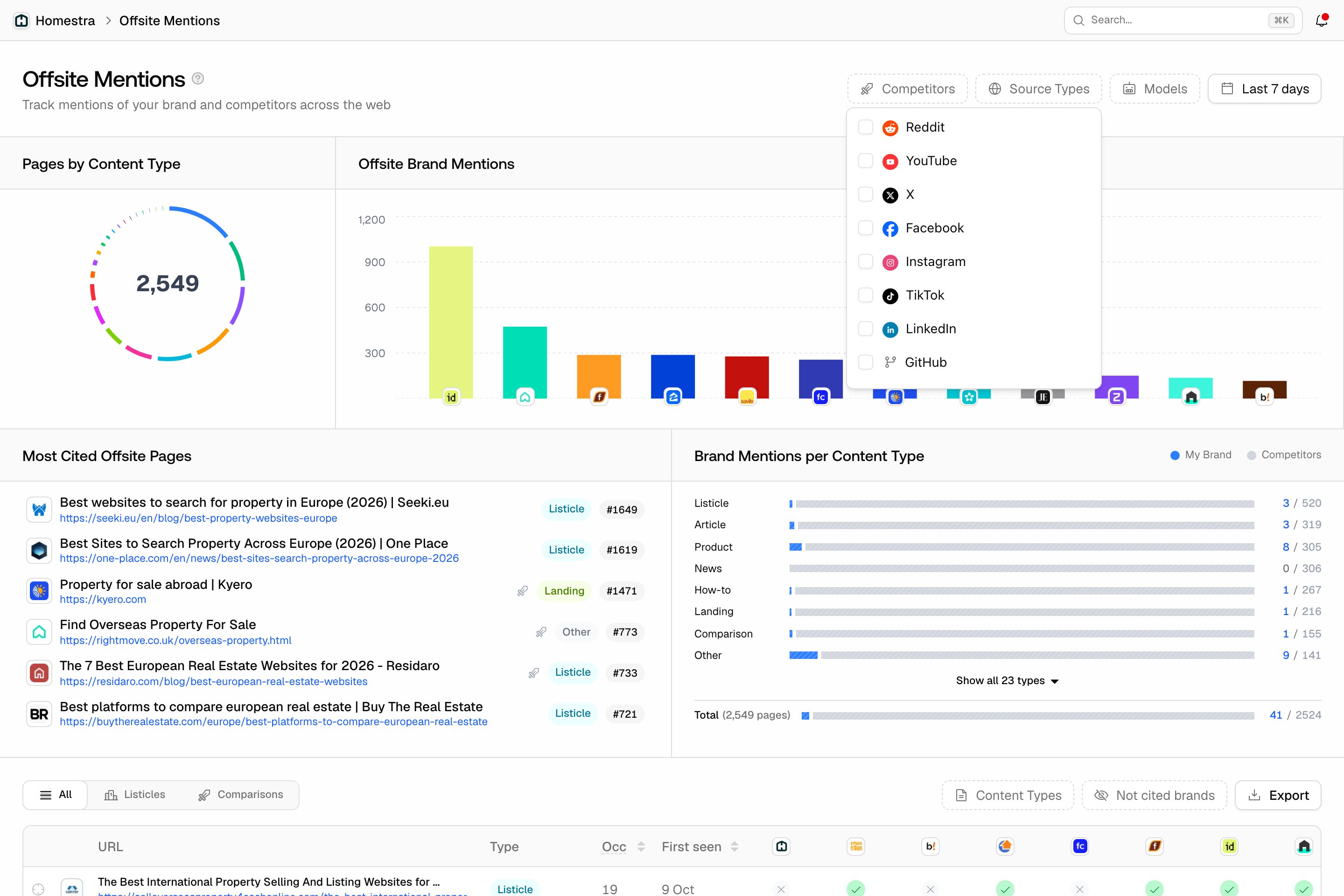
Task: Click the Kyero favicon in the cited pages list
Action: (39, 591)
